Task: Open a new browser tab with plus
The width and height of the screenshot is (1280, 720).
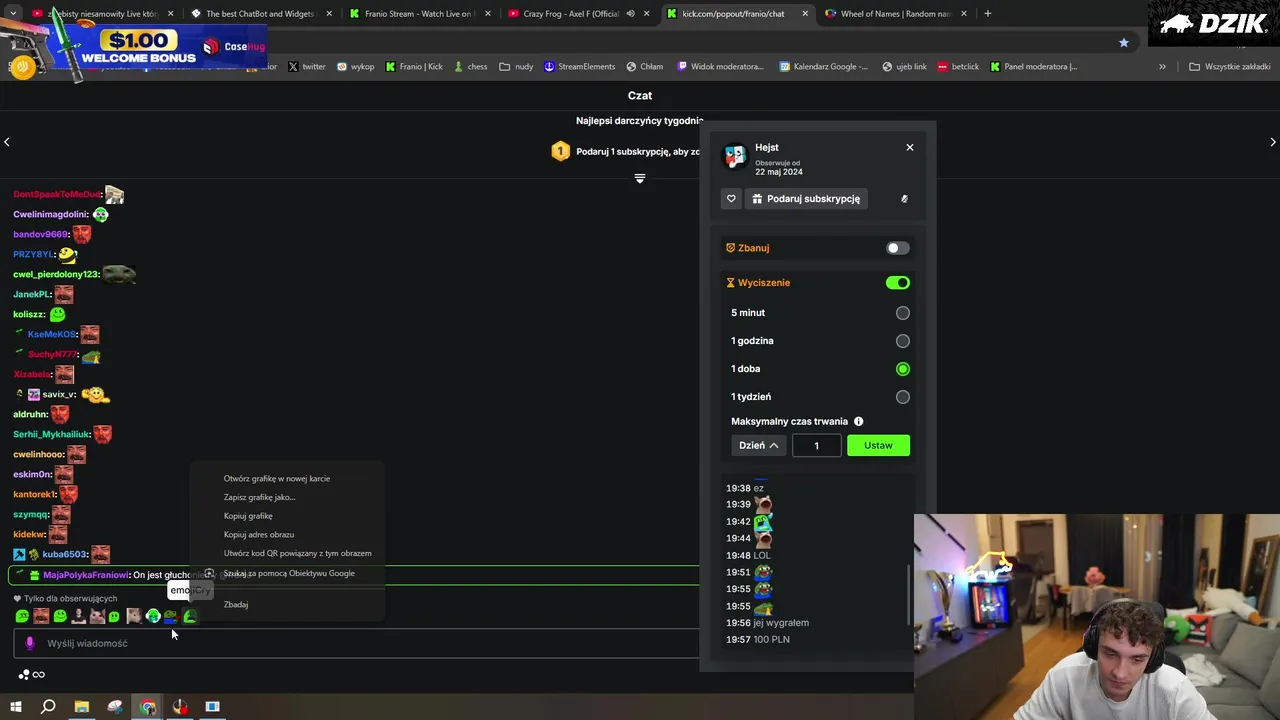Action: (x=988, y=14)
